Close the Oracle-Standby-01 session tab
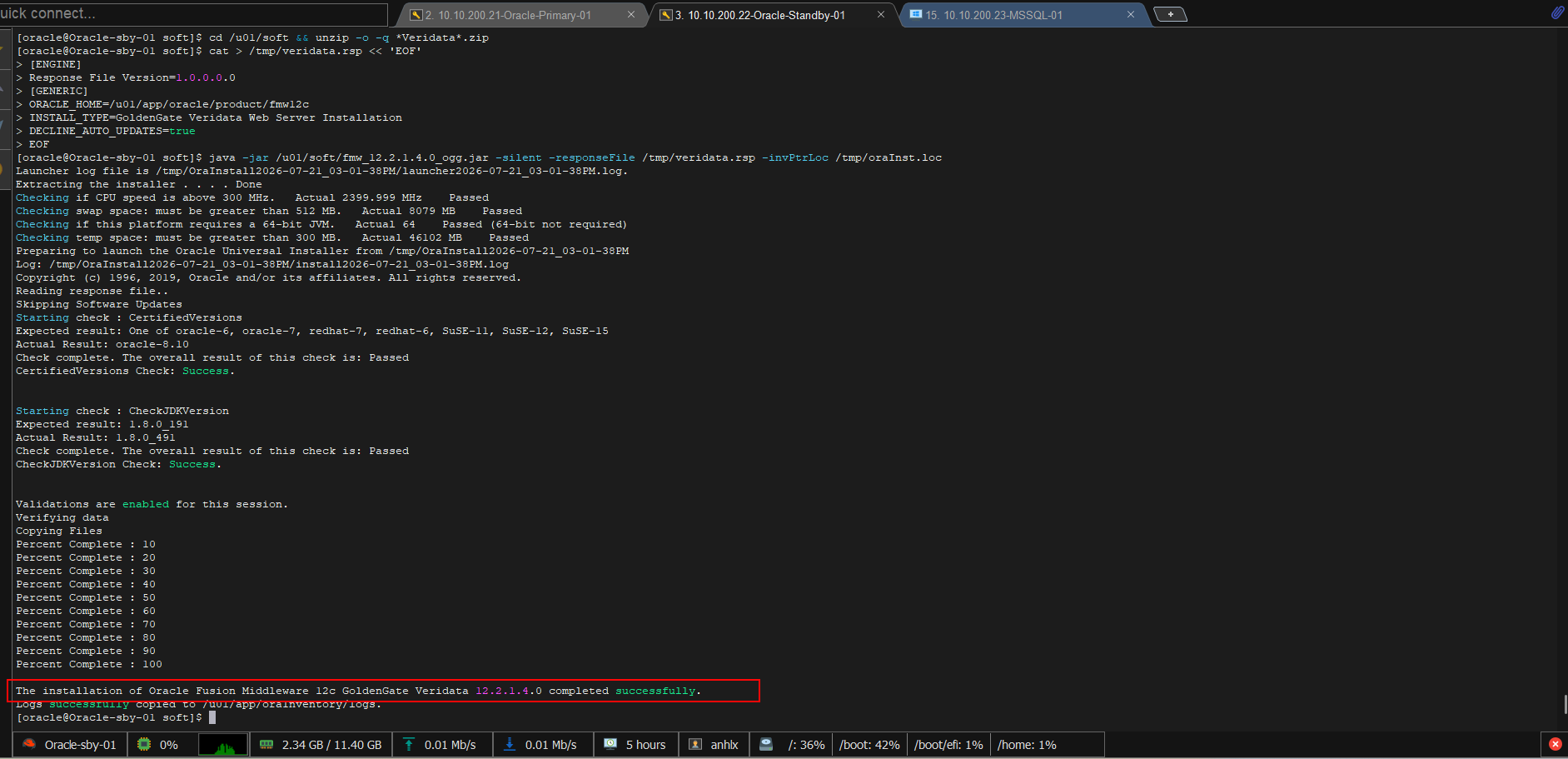The image size is (1568, 759). pyautogui.click(x=880, y=15)
